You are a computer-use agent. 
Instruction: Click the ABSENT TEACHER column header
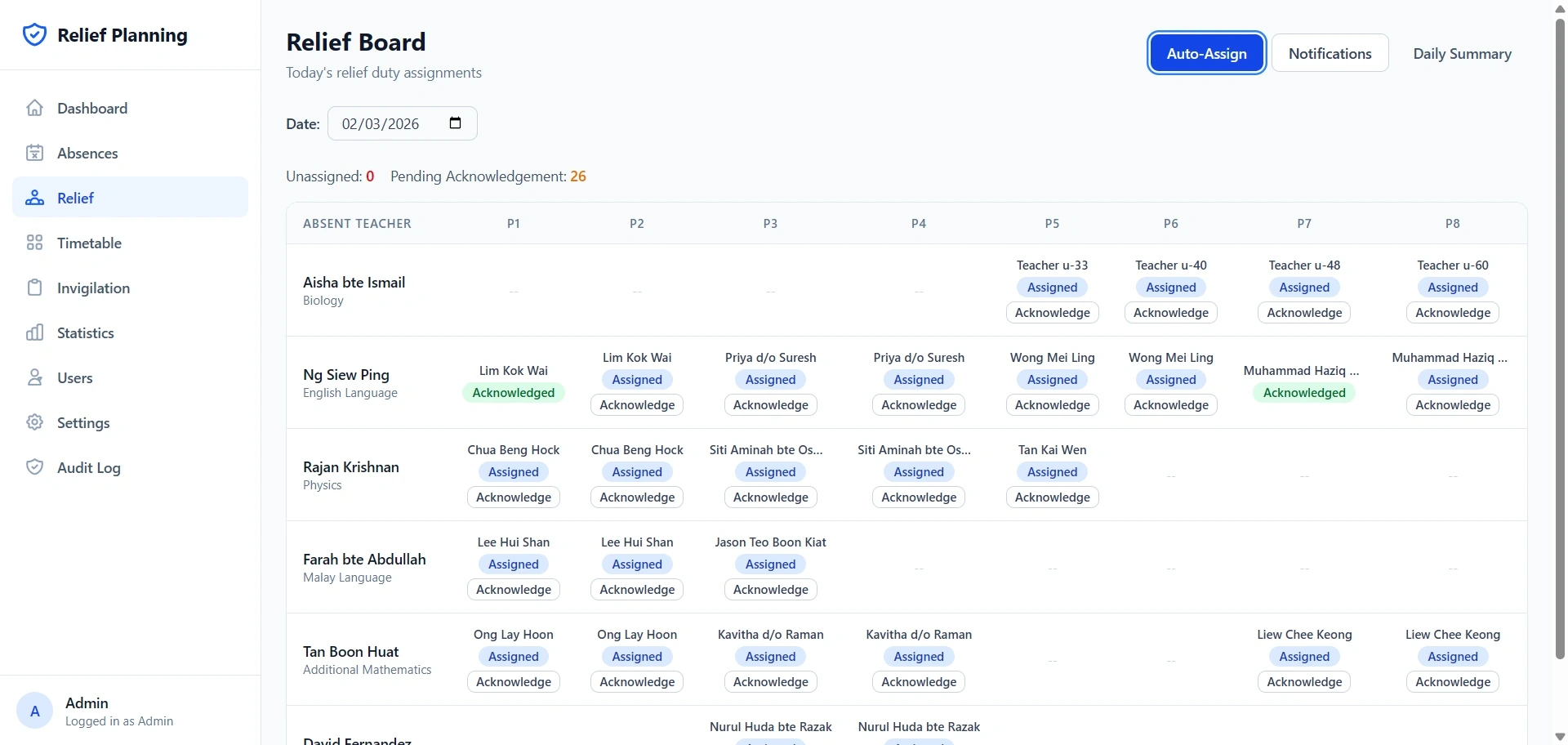click(357, 224)
